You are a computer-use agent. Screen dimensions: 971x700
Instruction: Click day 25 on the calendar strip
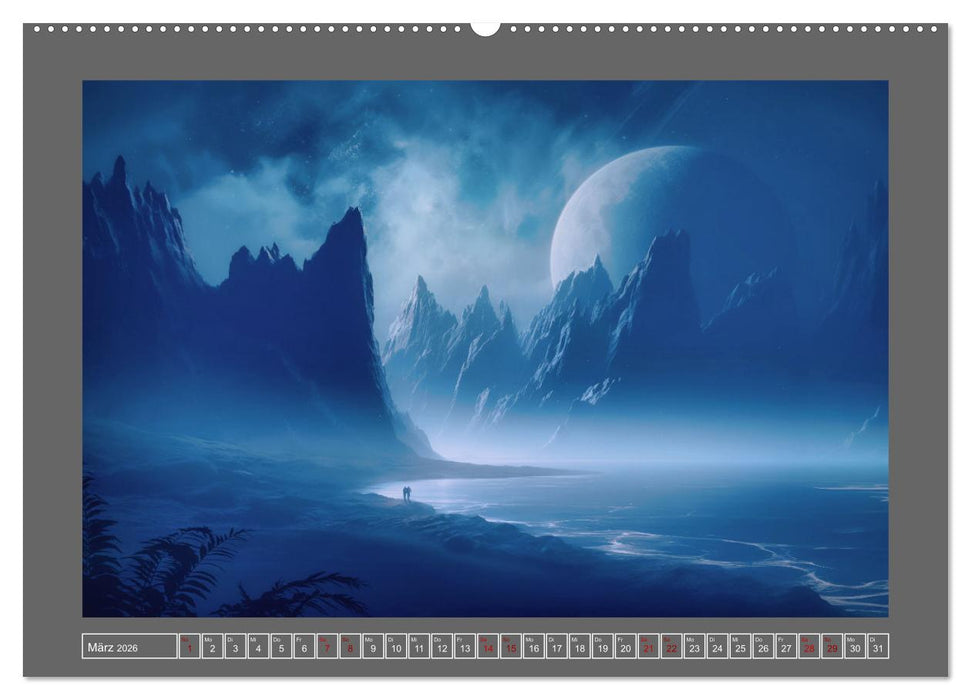[x=740, y=647]
